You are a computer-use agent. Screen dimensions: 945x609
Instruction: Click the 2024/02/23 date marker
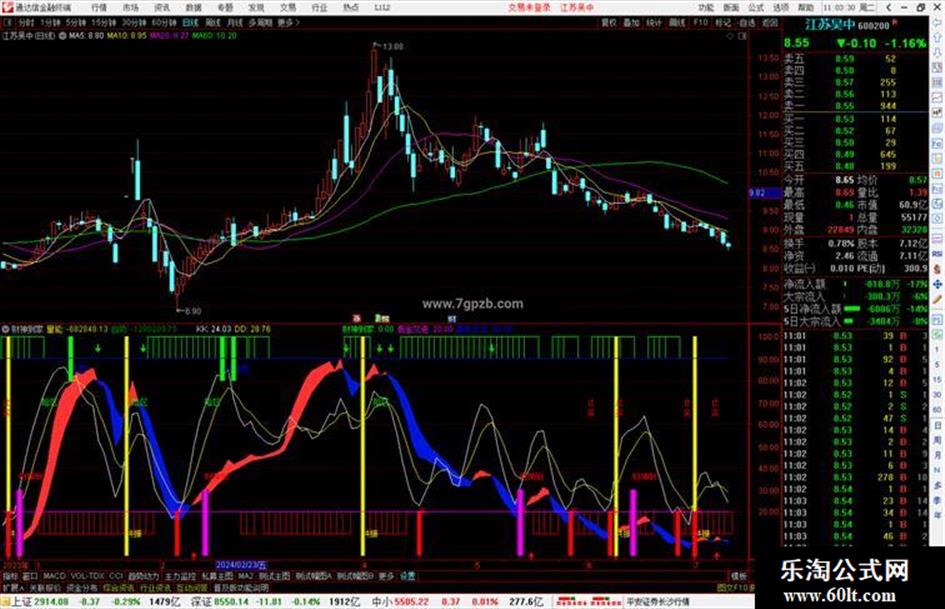coord(241,565)
